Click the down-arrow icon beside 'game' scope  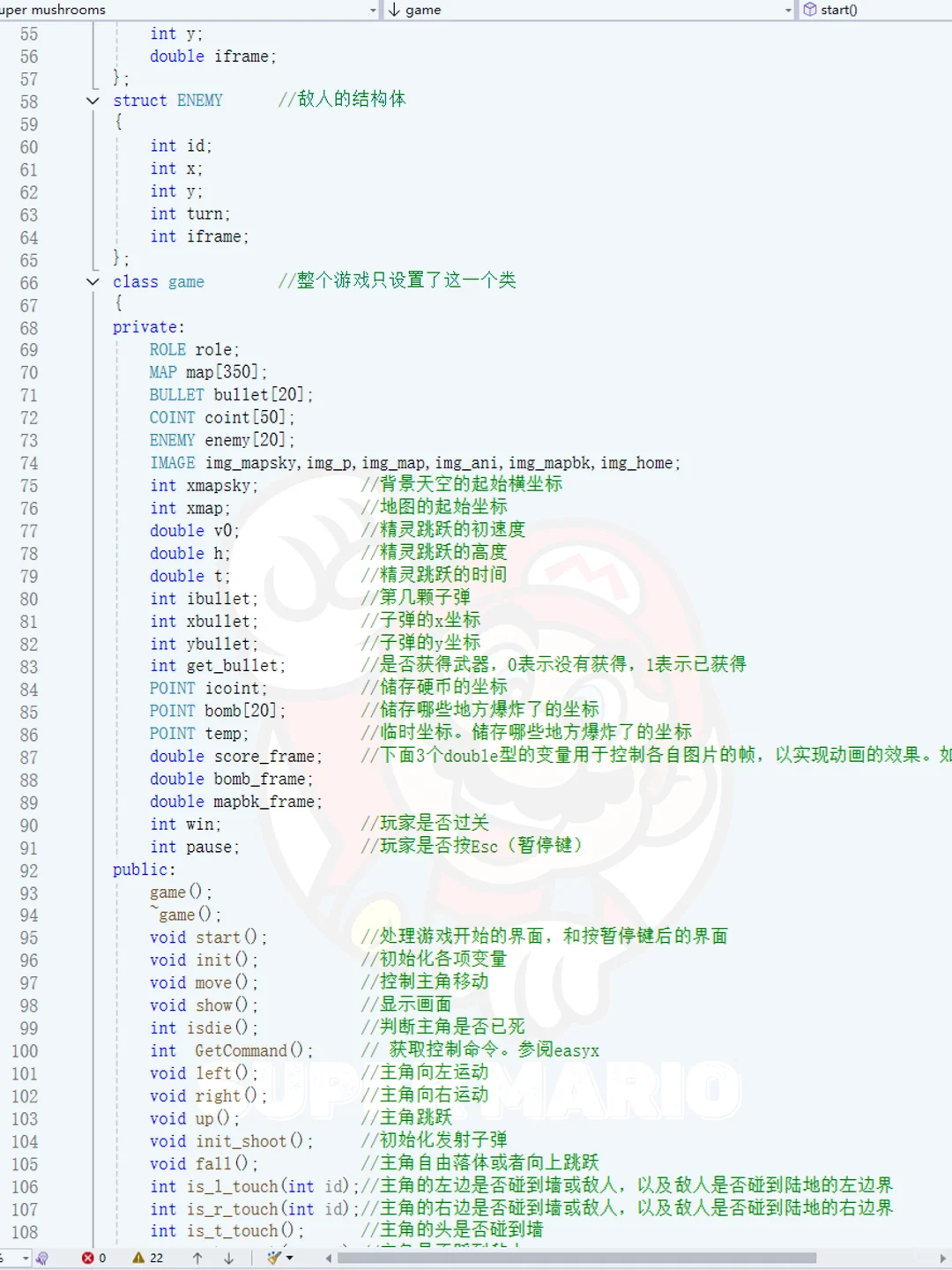(x=394, y=10)
